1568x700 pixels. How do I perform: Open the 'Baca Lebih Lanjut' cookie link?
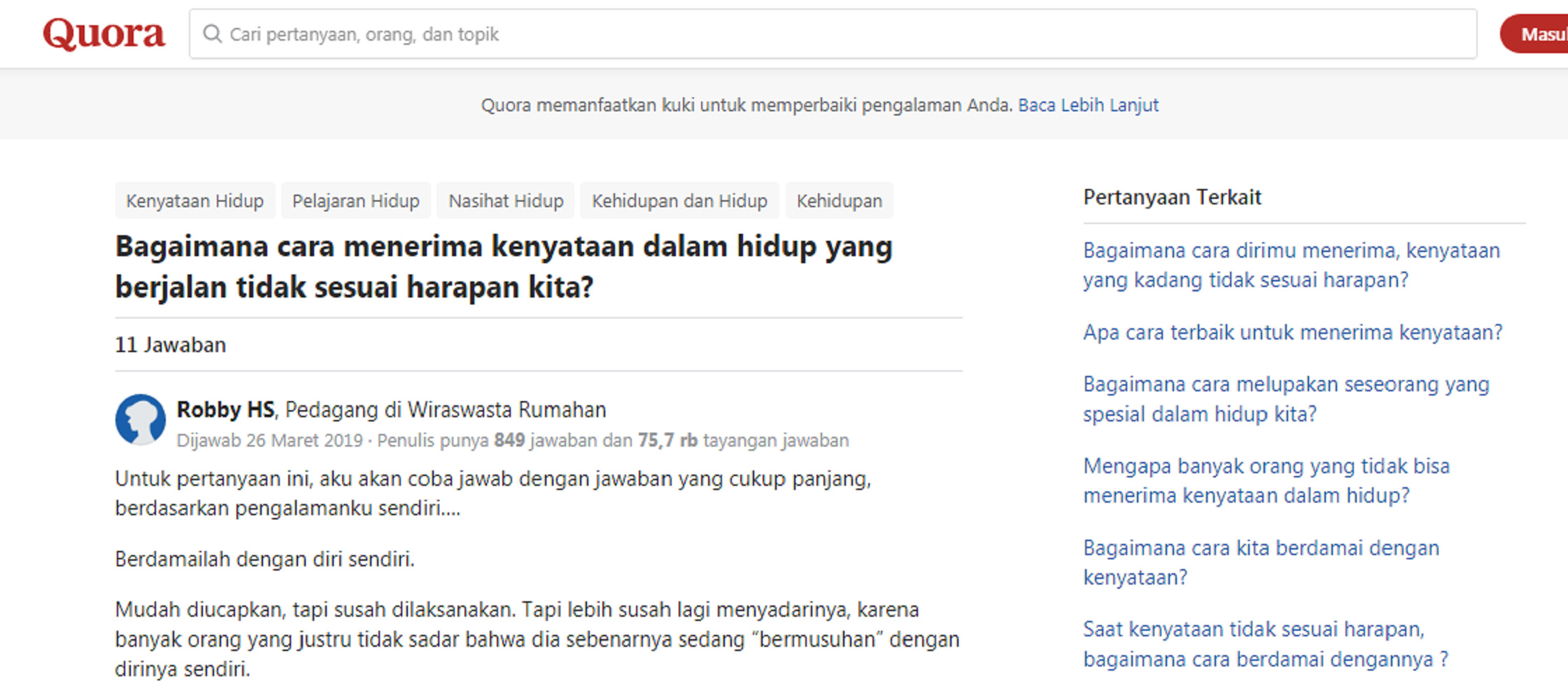point(1088,105)
